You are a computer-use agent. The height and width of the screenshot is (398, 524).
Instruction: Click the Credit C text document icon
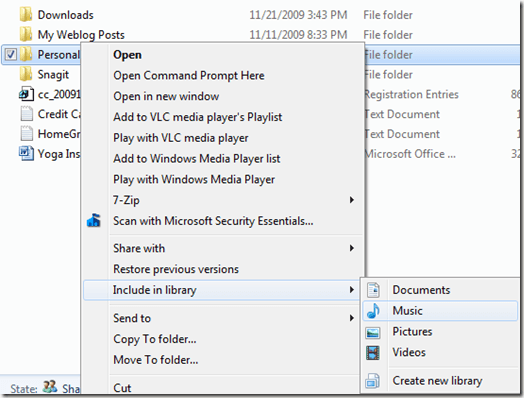click(x=26, y=114)
